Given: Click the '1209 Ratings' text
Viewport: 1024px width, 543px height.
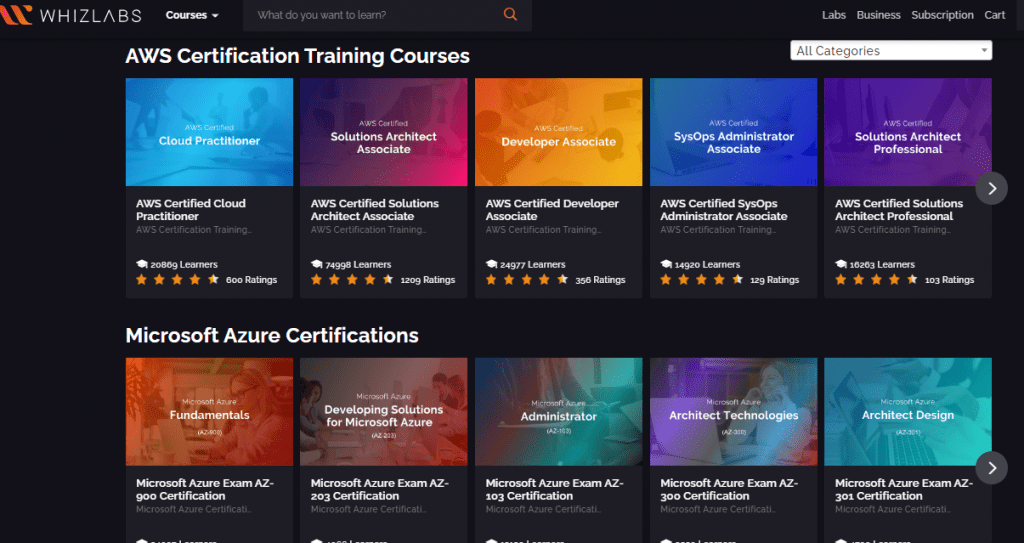Looking at the screenshot, I should [x=428, y=280].
